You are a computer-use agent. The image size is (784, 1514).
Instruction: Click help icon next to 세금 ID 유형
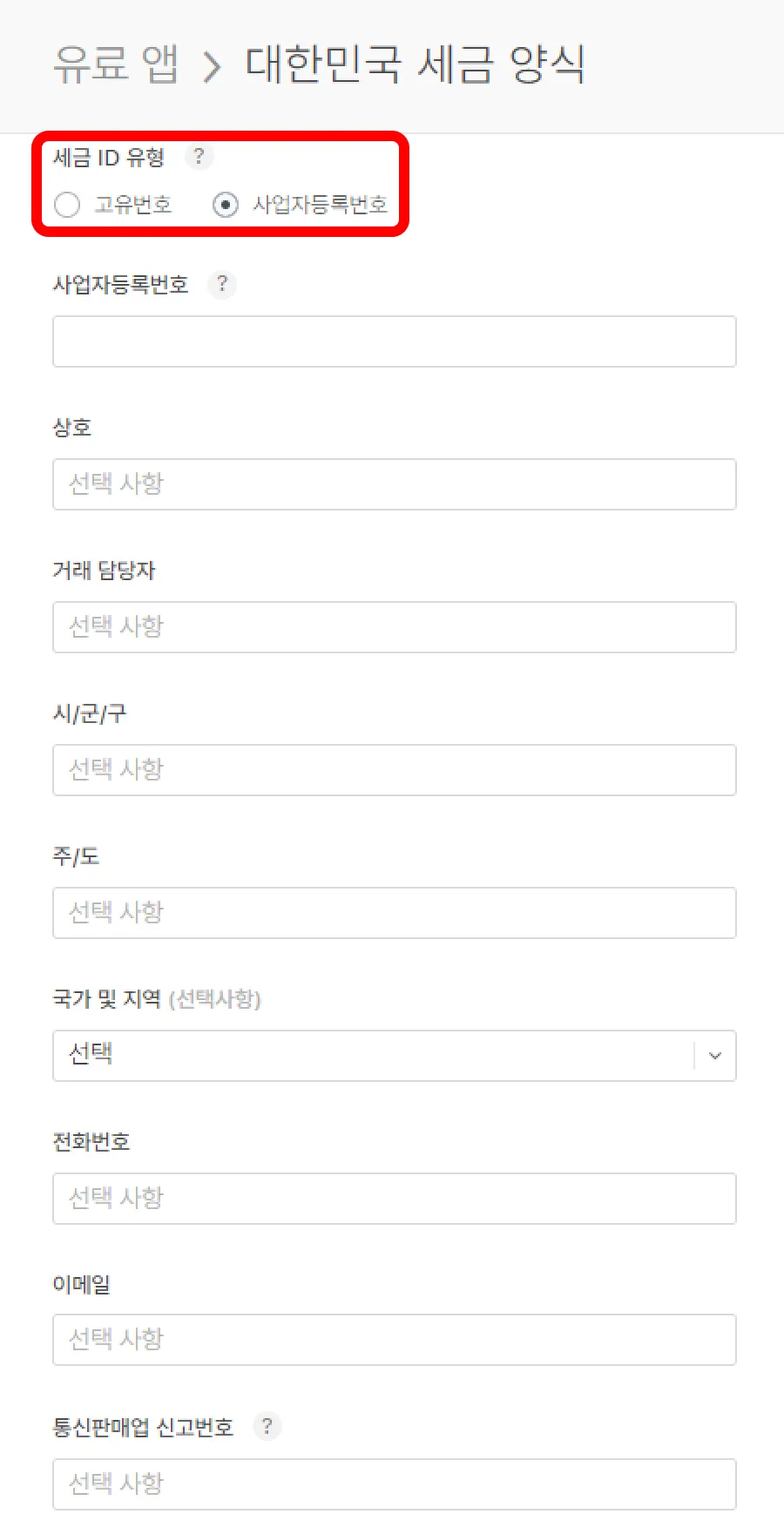coord(199,157)
